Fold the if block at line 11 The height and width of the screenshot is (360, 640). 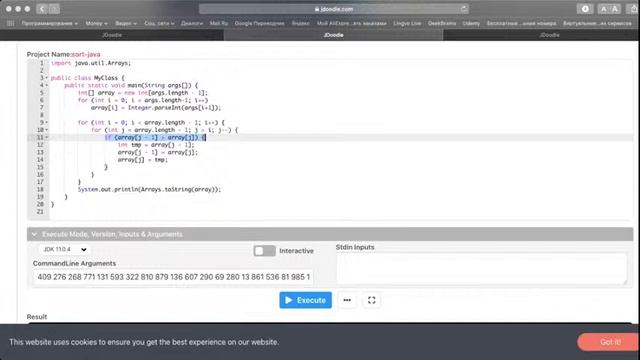click(x=47, y=137)
